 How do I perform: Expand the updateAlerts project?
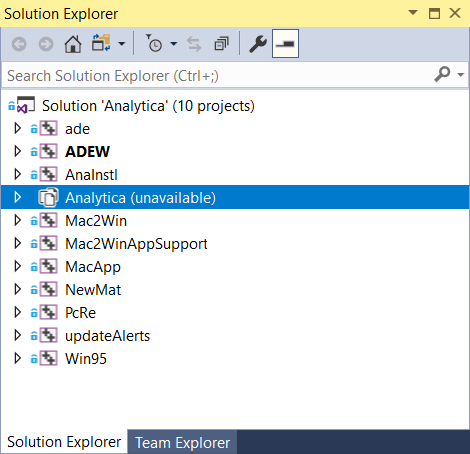pos(17,335)
